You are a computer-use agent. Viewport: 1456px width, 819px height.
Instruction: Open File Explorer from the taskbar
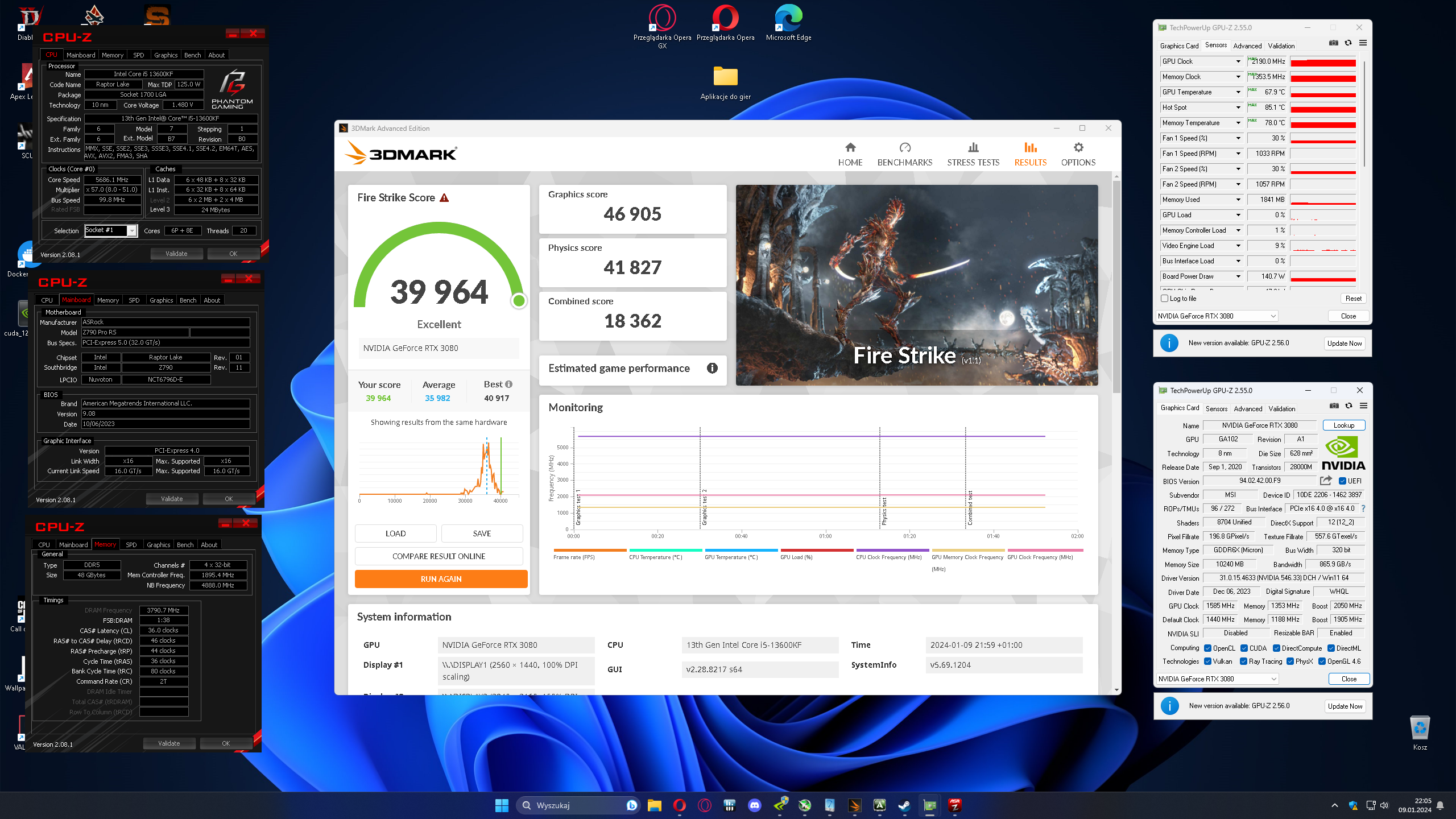tap(655, 805)
